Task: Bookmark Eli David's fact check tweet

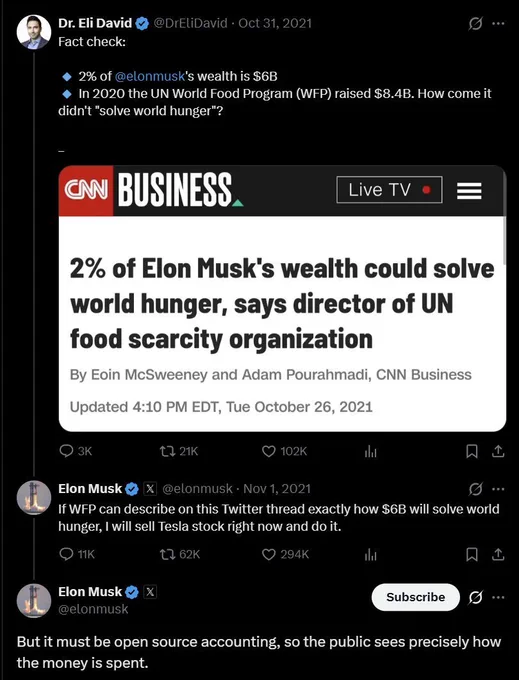Action: 472,451
